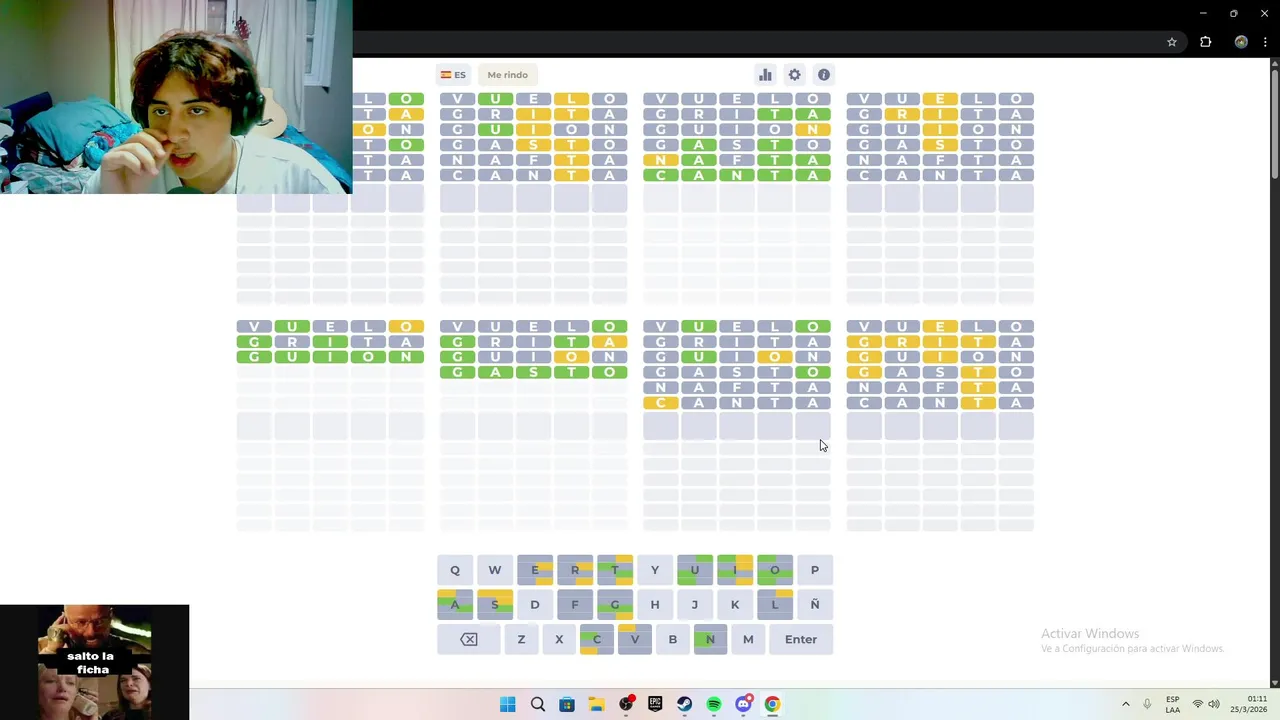Tap the Ñ key on the keyboard
Image resolution: width=1280 pixels, height=720 pixels.
coord(815,604)
